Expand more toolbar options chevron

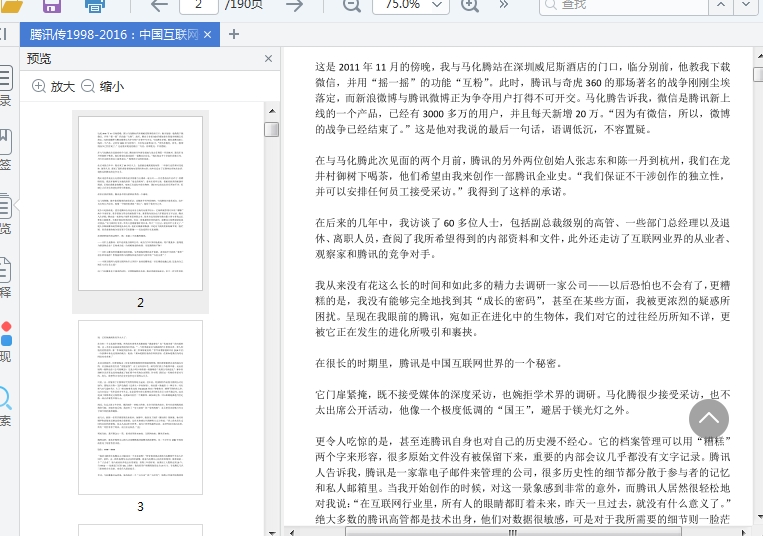click(x=504, y=5)
